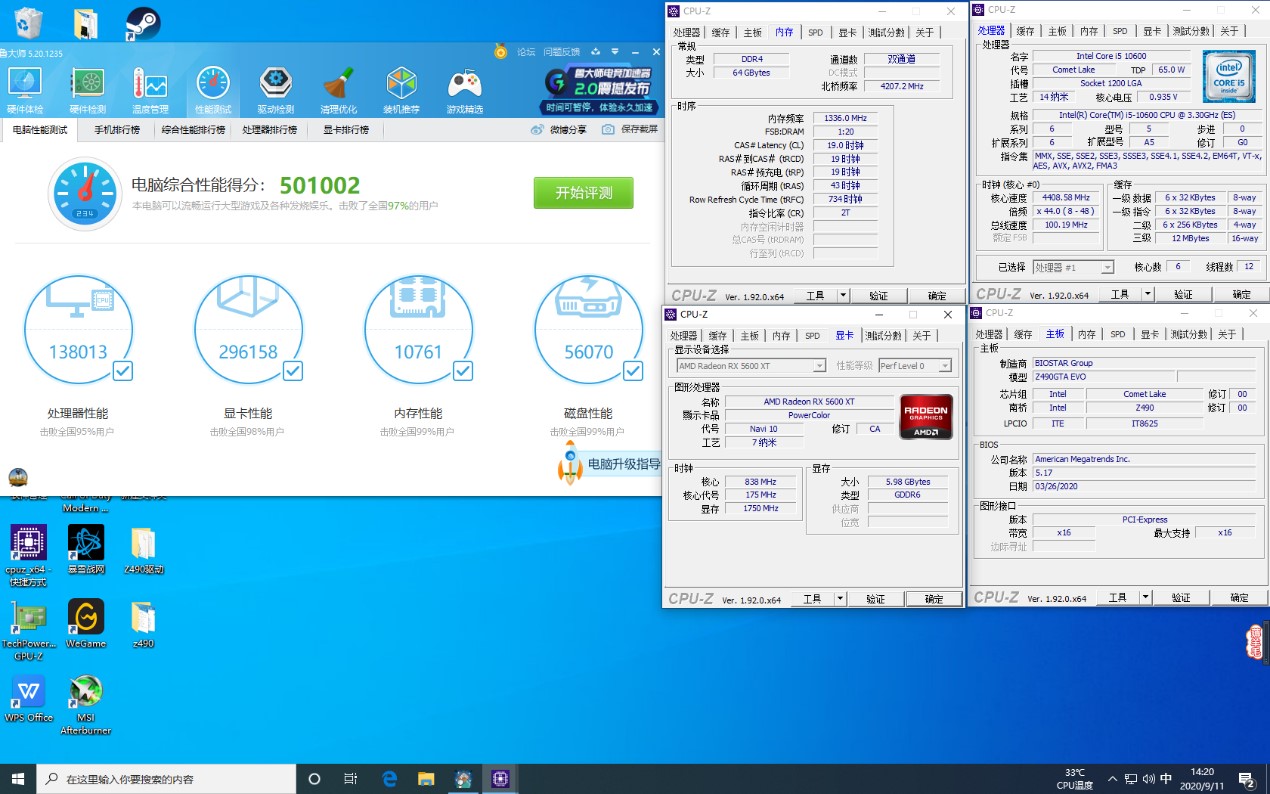
Task: Click the skin icon beside 问题反馈
Action: (595, 51)
